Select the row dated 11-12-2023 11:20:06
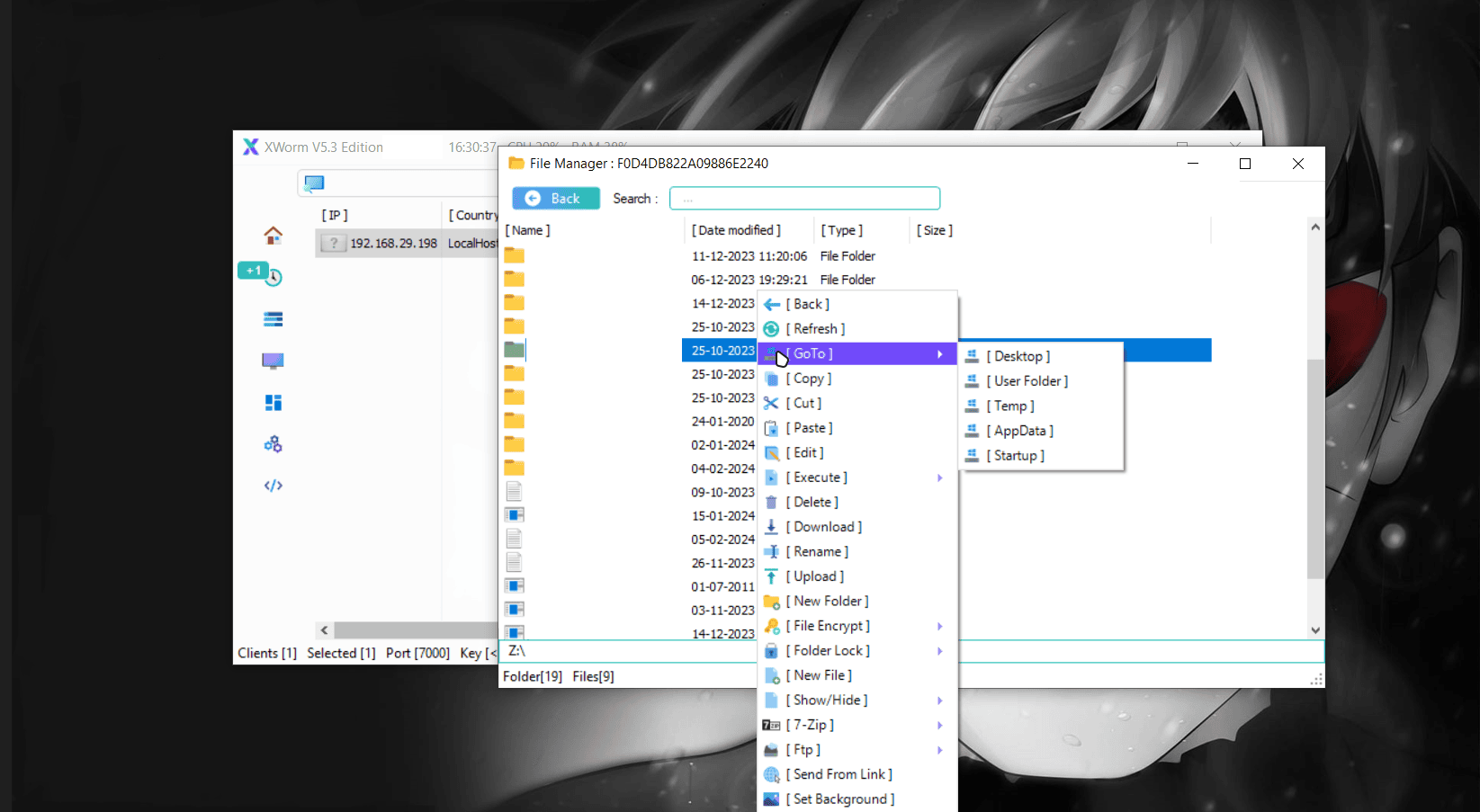1480x812 pixels. click(x=857, y=256)
